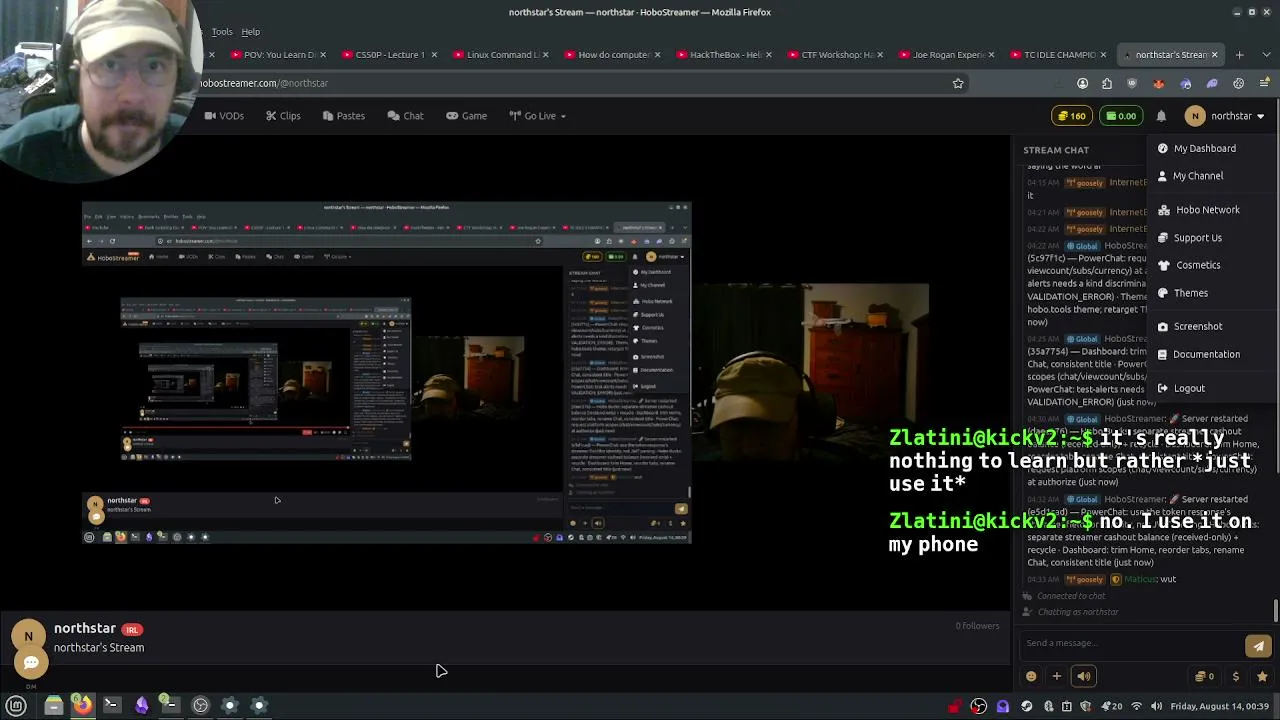This screenshot has height=720, width=1280.
Task: Click the Steam tray icon
Action: pyautogui.click(x=1026, y=707)
